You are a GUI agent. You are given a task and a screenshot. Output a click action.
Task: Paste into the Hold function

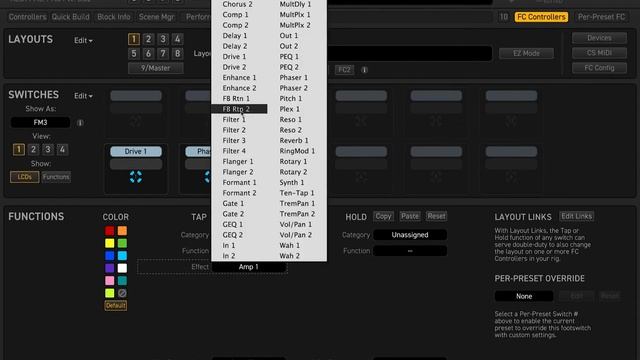pyautogui.click(x=409, y=216)
